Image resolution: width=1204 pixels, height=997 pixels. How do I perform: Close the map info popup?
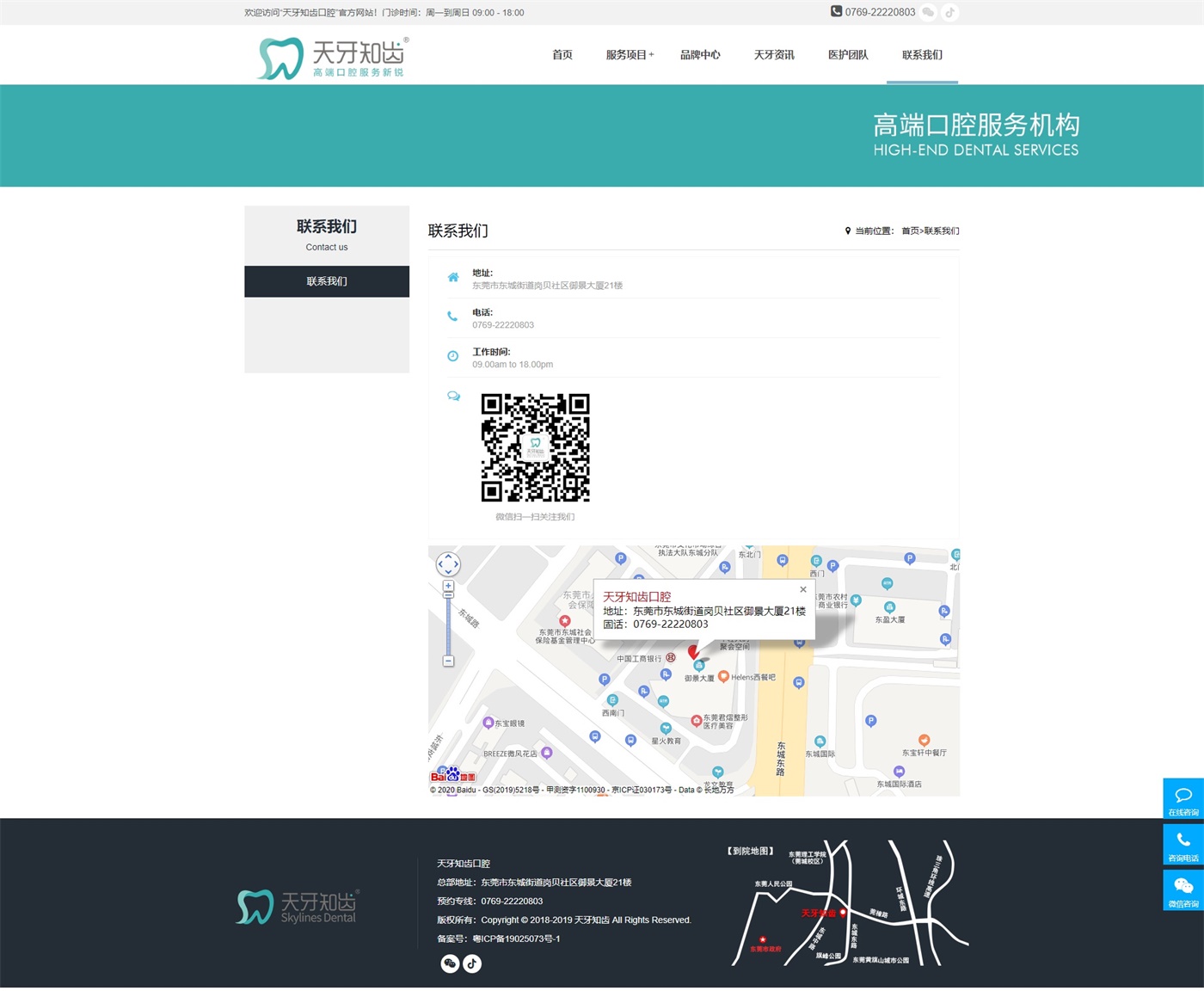[803, 589]
